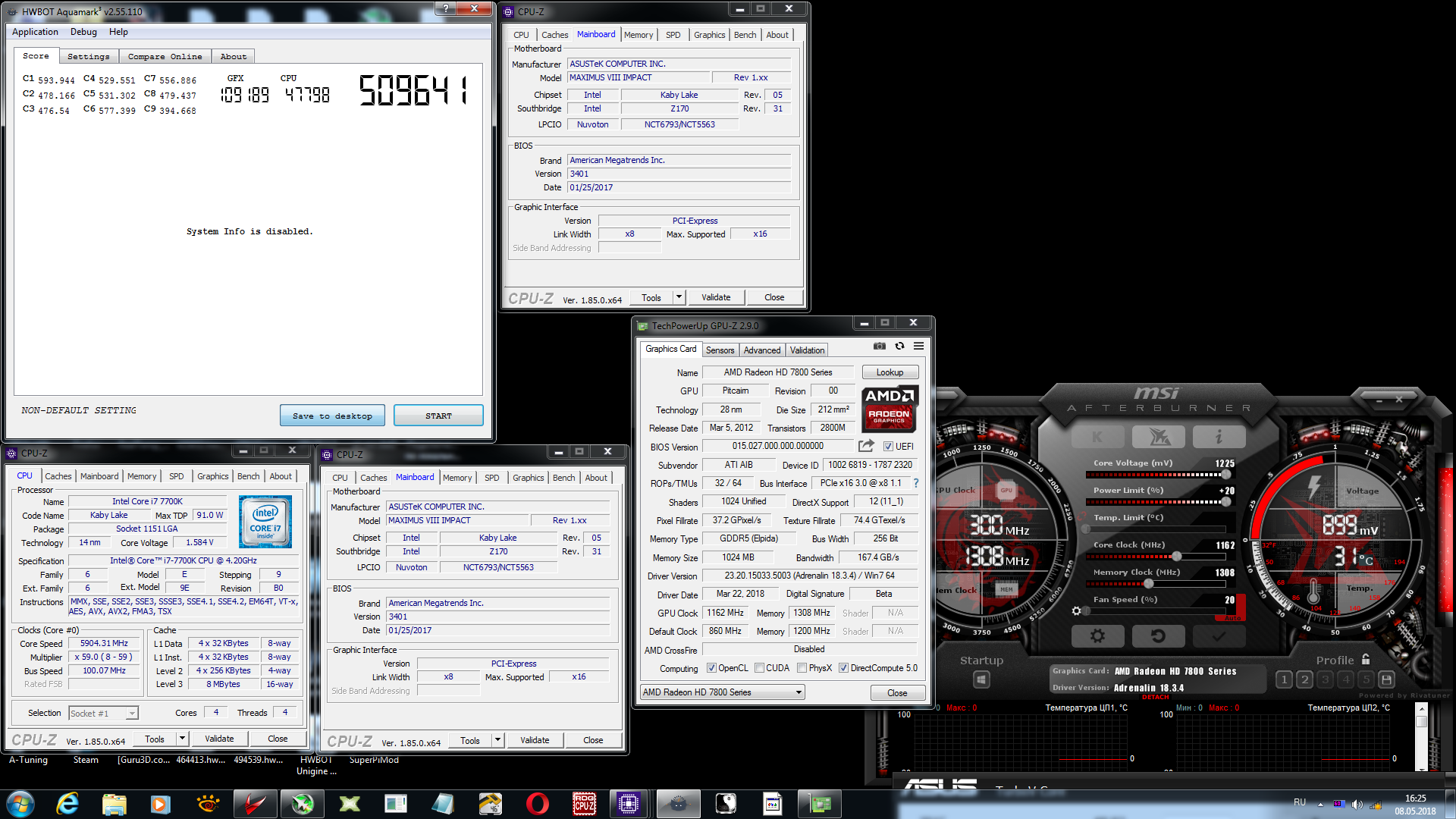Select Afterburner profile slot 2

pos(1304,679)
